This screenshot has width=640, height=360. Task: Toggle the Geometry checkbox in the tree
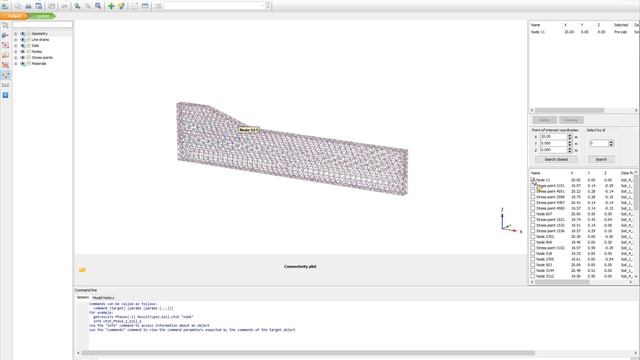point(29,34)
